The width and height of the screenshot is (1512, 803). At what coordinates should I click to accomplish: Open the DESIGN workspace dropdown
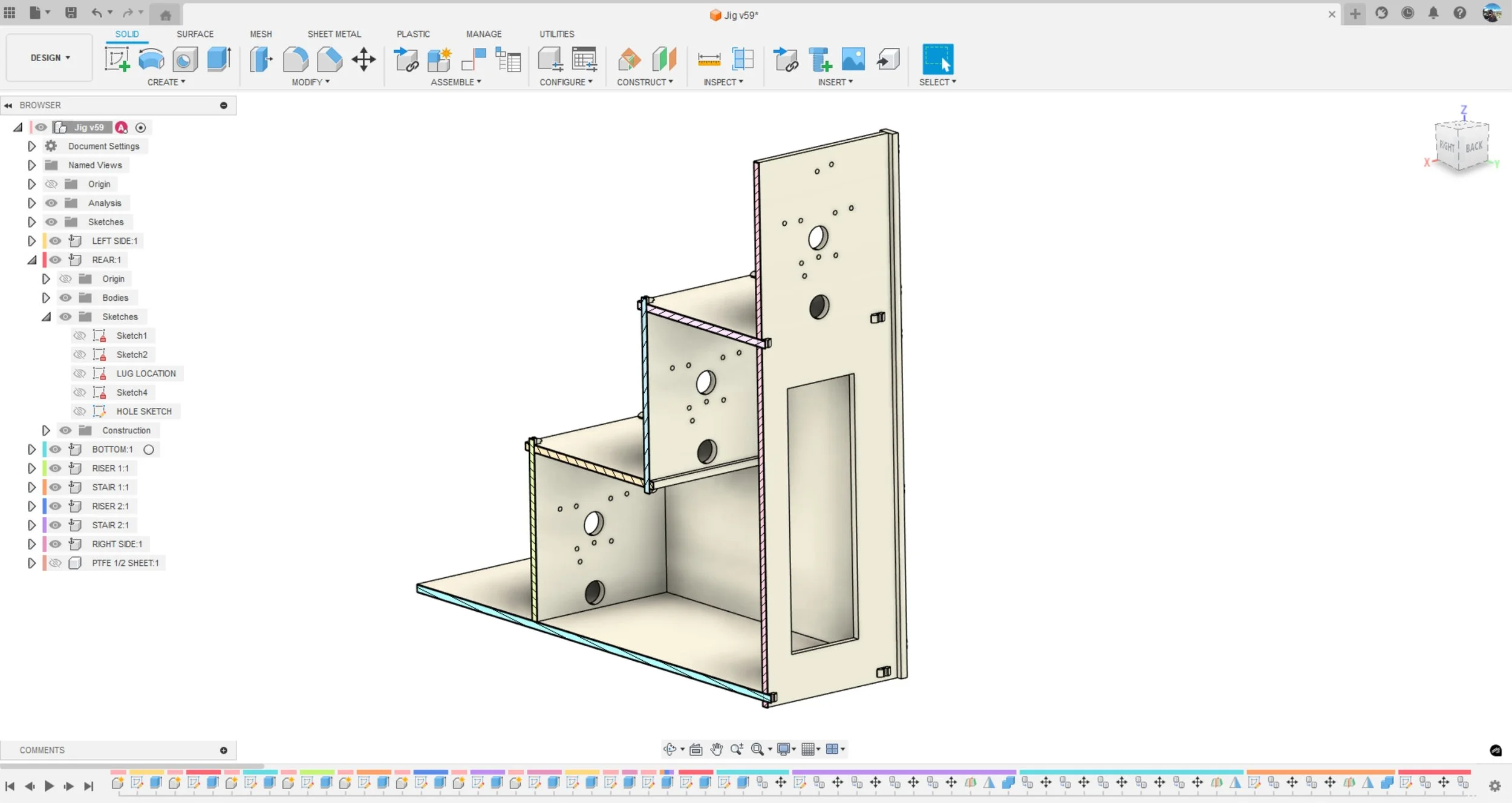coord(50,57)
